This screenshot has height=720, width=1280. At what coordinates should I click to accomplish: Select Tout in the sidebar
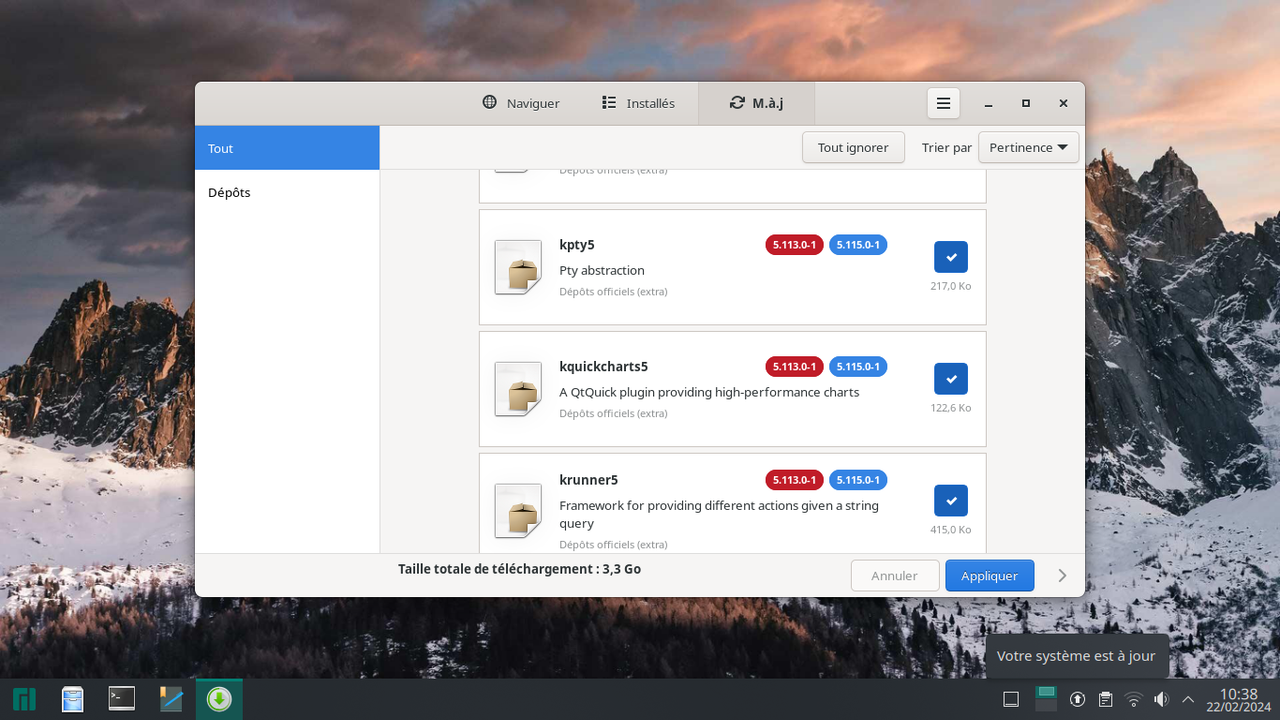coord(287,148)
